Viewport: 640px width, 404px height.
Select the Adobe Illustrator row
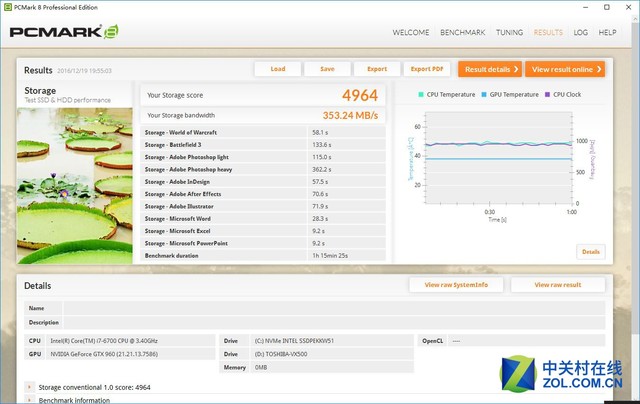pos(263,206)
